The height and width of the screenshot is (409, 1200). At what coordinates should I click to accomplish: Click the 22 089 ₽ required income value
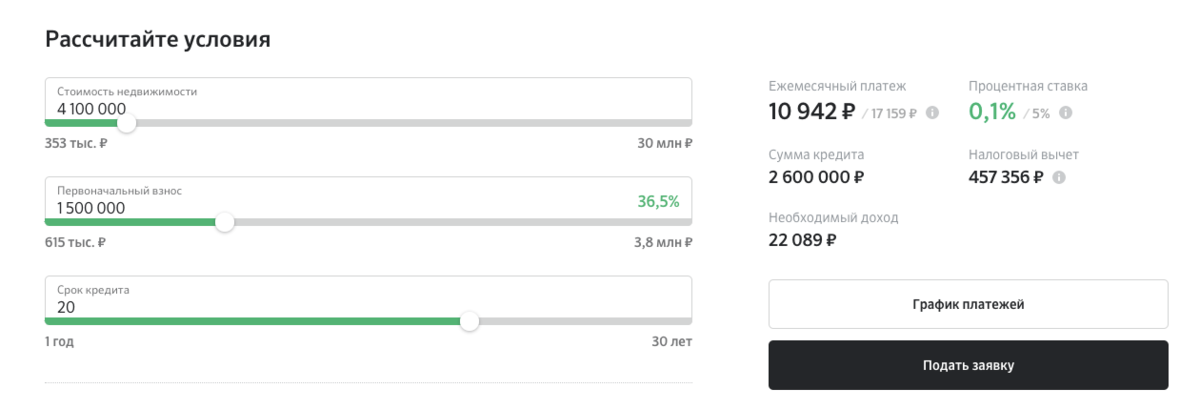pyautogui.click(x=802, y=240)
